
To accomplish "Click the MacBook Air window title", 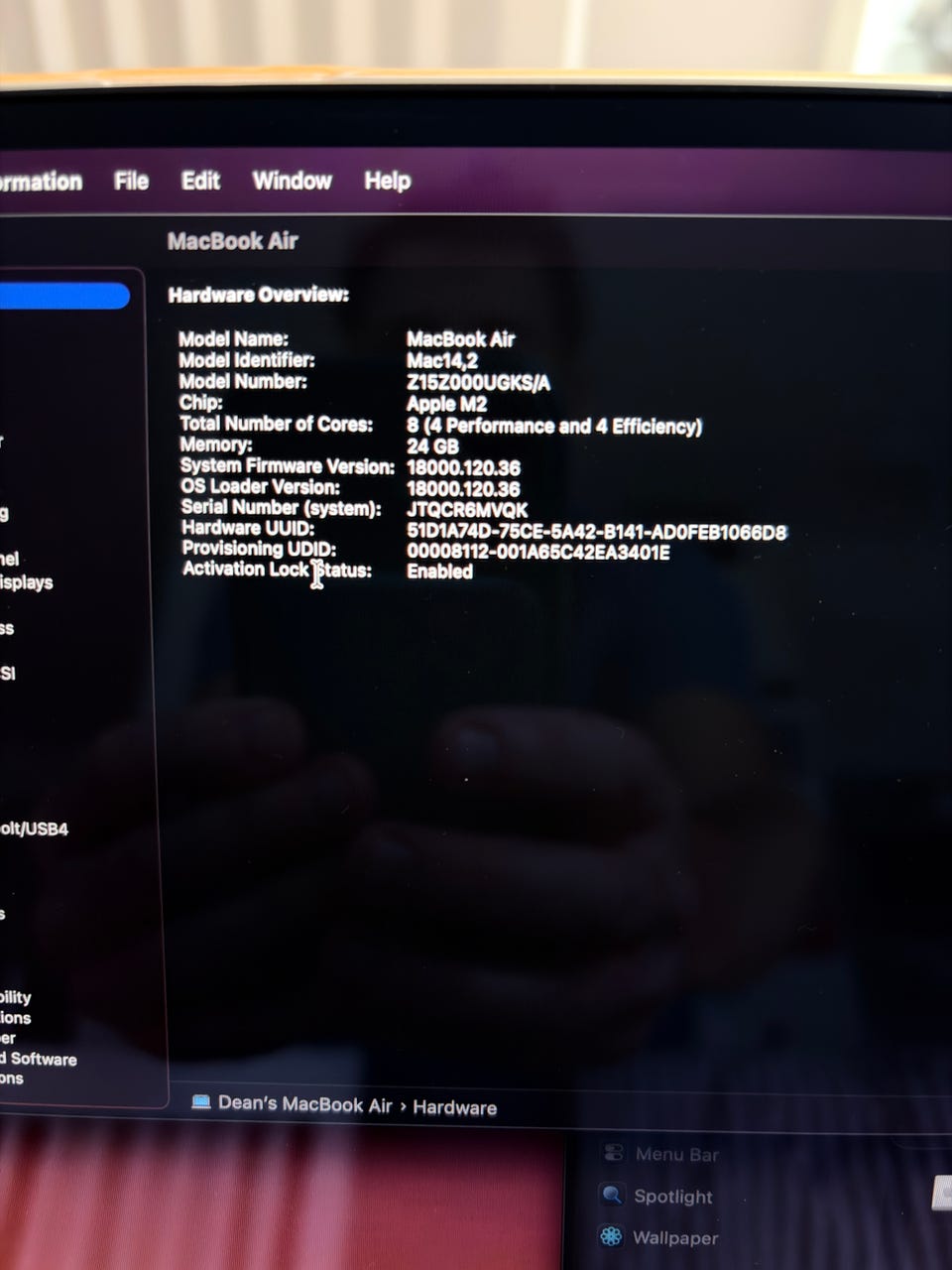I will coord(233,241).
